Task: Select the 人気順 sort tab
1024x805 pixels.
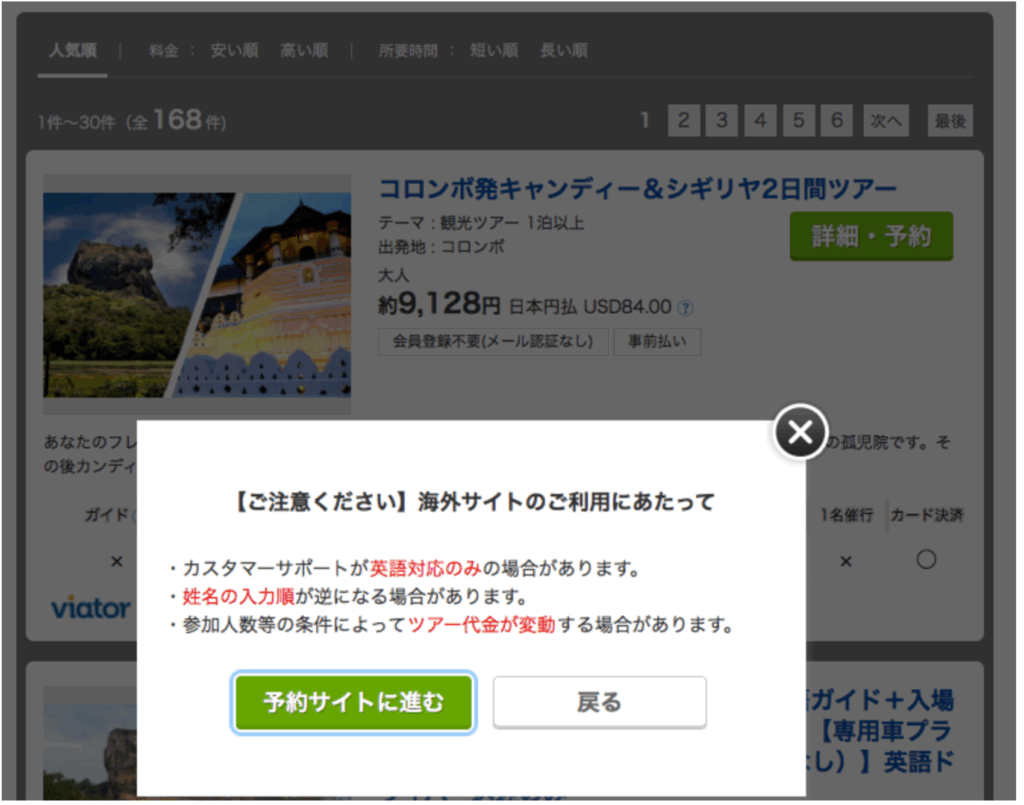Action: click(72, 51)
